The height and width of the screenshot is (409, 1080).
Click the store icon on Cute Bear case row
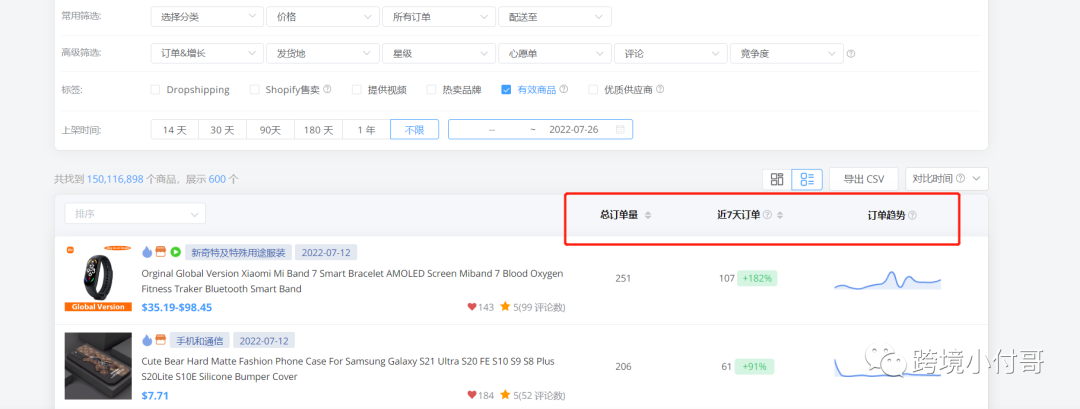tap(160, 340)
